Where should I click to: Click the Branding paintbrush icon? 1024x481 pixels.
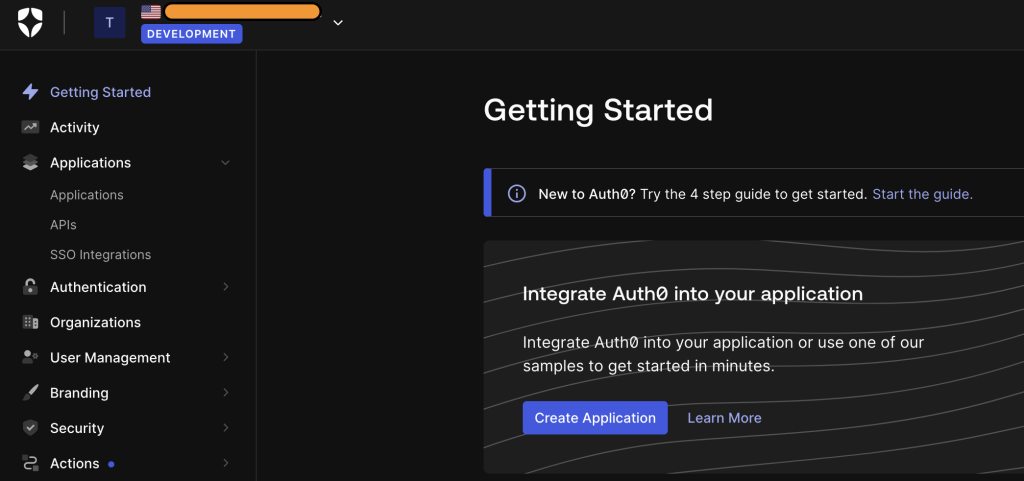coord(30,392)
